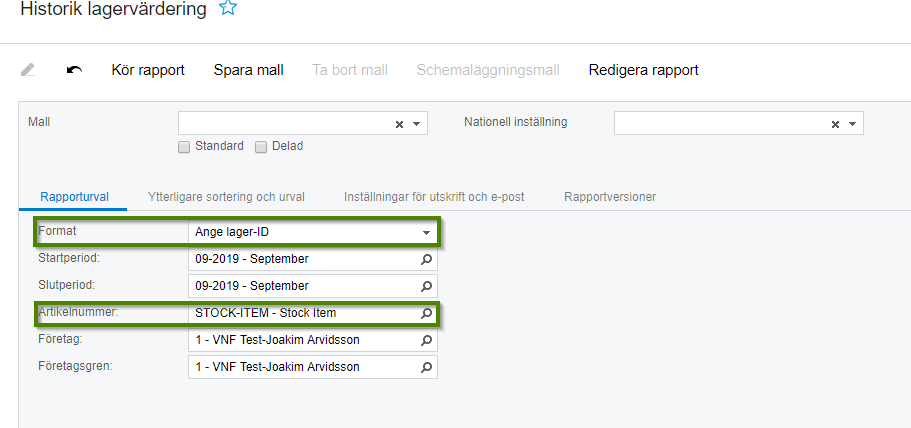Click into the Artikelnummer STOCK-ITEM field
The height and width of the screenshot is (428, 911).
[x=304, y=313]
